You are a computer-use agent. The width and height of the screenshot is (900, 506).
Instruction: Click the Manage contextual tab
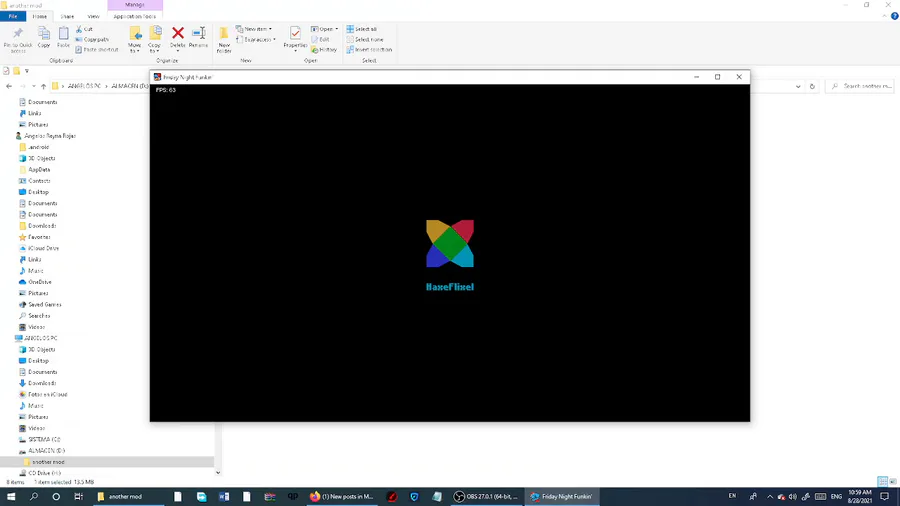point(135,5)
